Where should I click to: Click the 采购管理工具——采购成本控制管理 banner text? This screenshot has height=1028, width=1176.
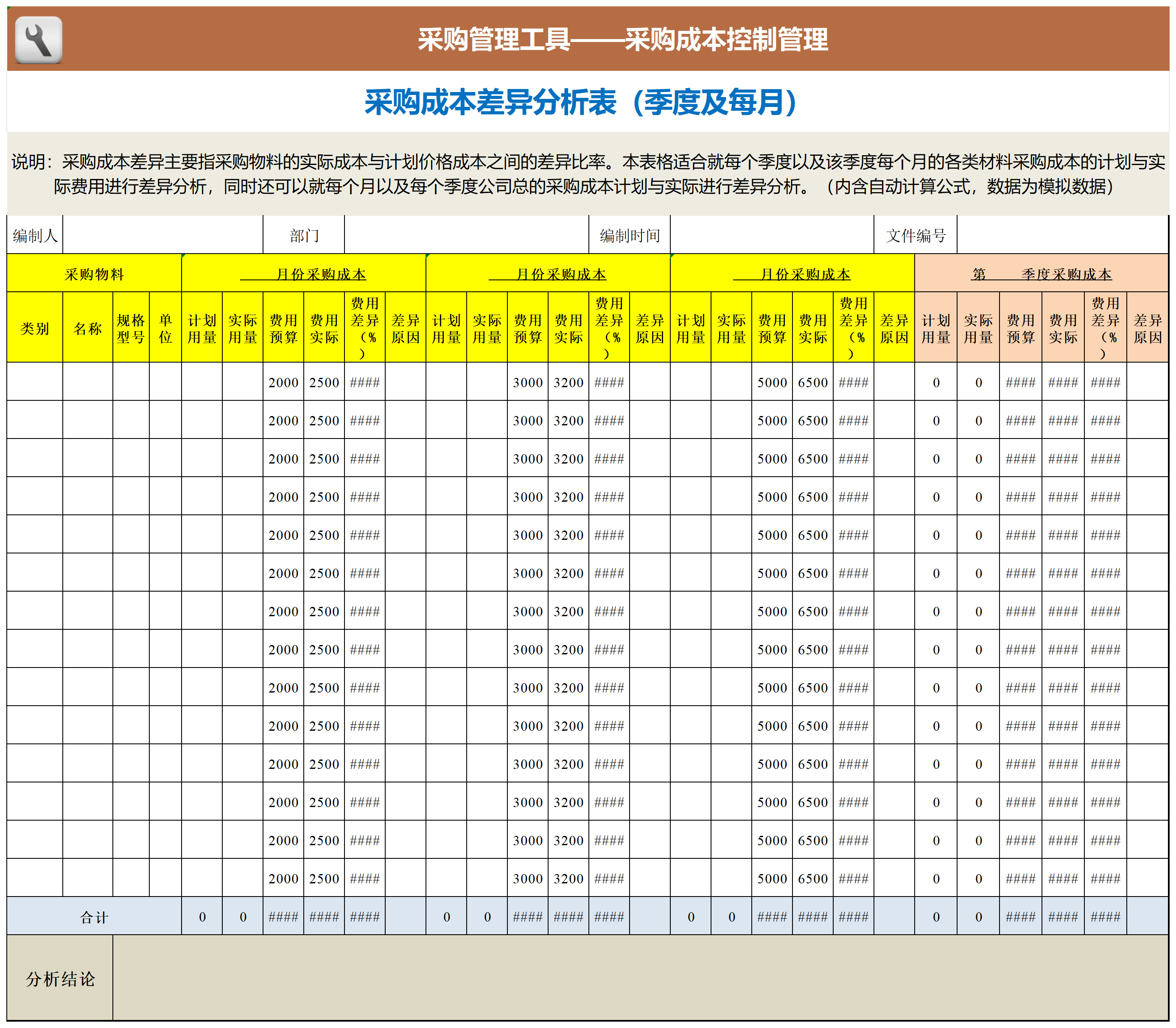tap(623, 39)
